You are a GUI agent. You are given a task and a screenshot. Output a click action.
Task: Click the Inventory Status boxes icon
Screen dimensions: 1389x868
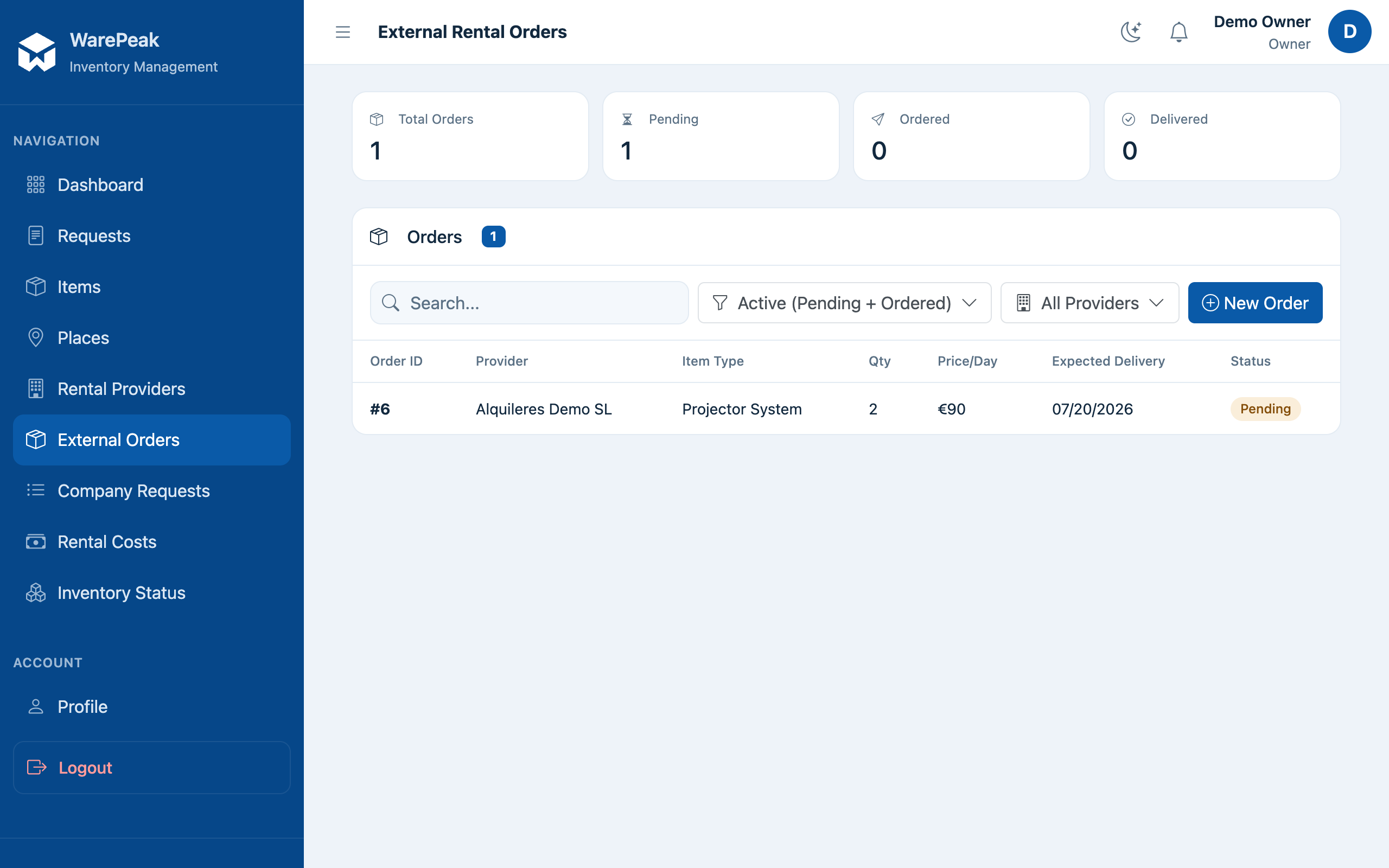(36, 593)
